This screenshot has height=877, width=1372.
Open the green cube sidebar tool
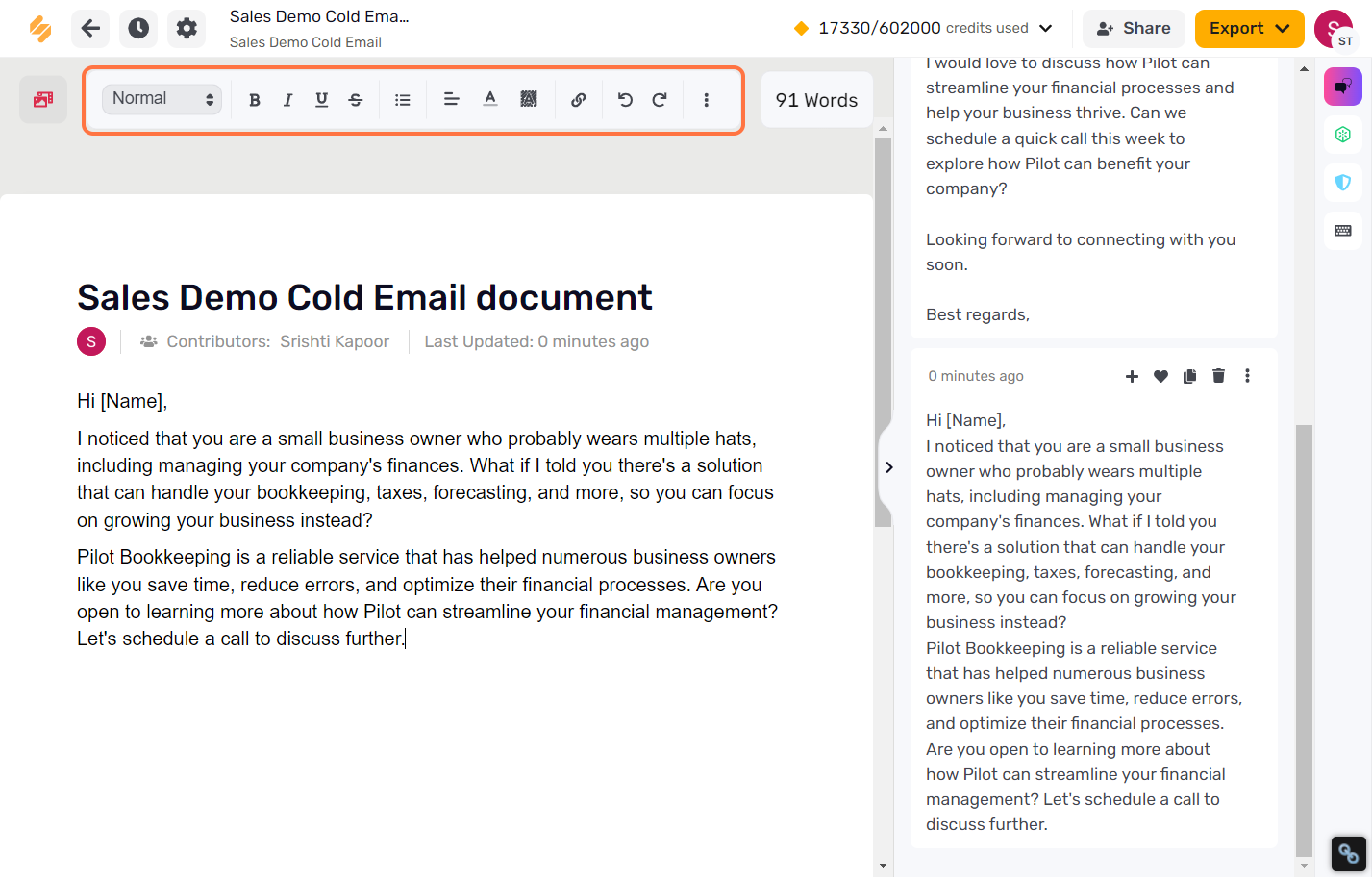pyautogui.click(x=1343, y=135)
